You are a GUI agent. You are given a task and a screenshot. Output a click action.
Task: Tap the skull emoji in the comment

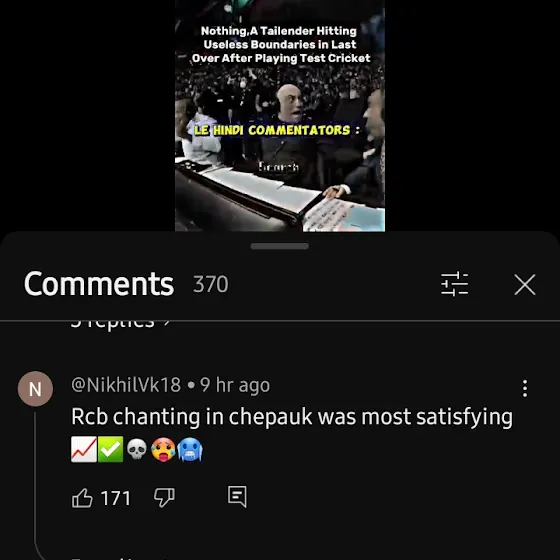[137, 449]
